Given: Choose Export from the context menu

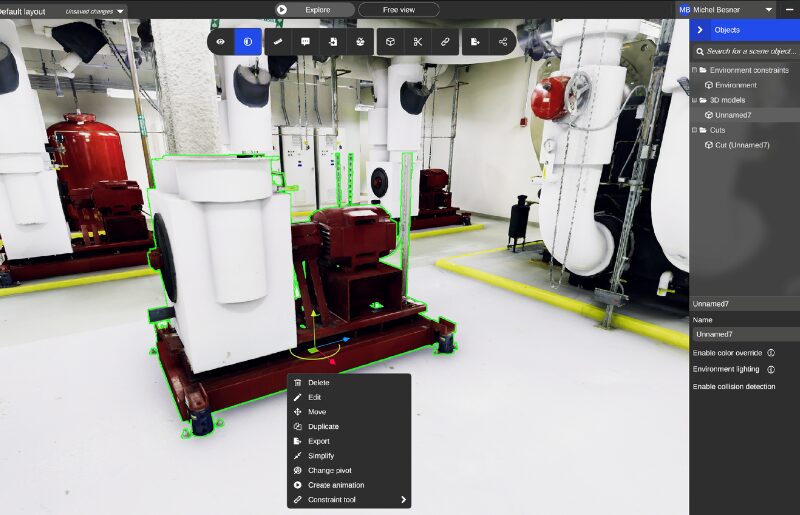Looking at the screenshot, I should click(349, 441).
